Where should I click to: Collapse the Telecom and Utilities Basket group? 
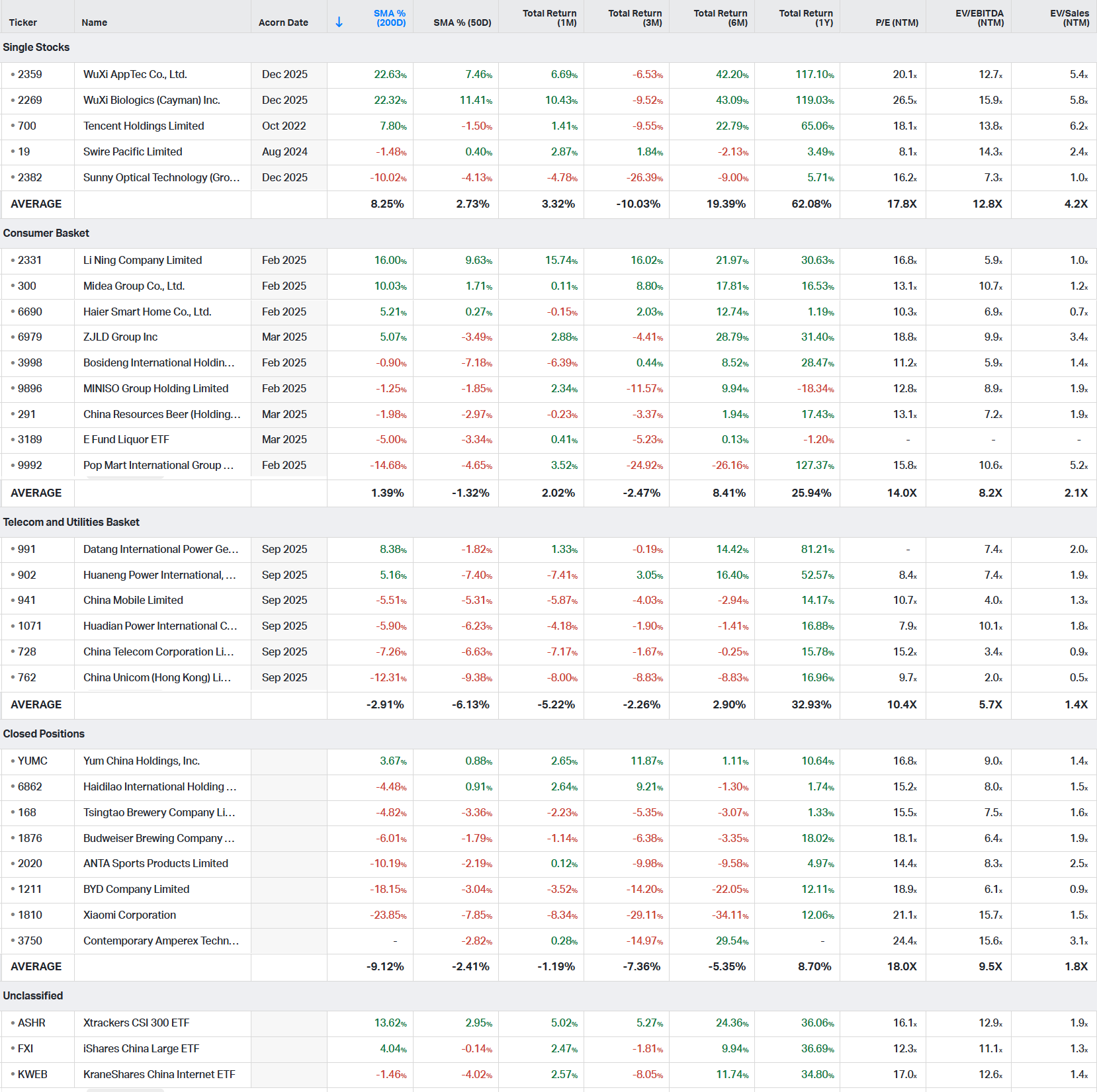(71, 523)
